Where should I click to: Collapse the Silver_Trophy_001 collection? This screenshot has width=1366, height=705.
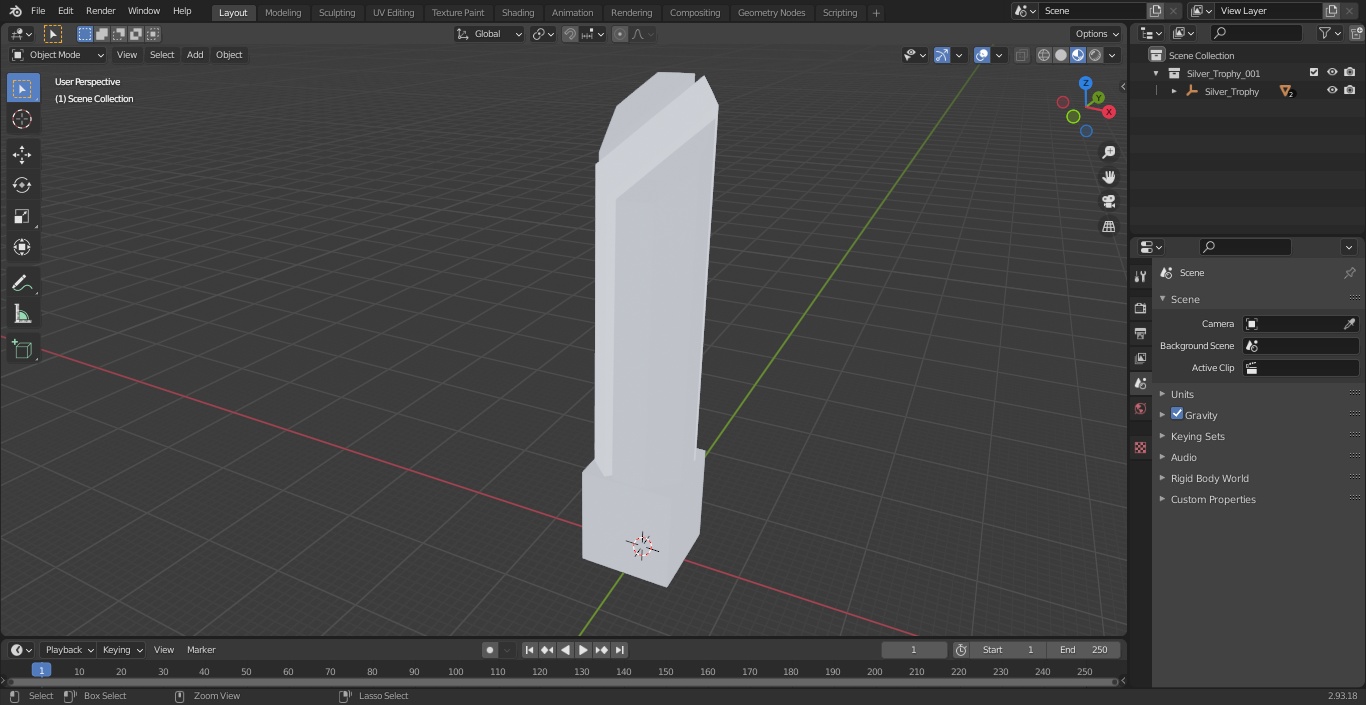tap(1156, 73)
